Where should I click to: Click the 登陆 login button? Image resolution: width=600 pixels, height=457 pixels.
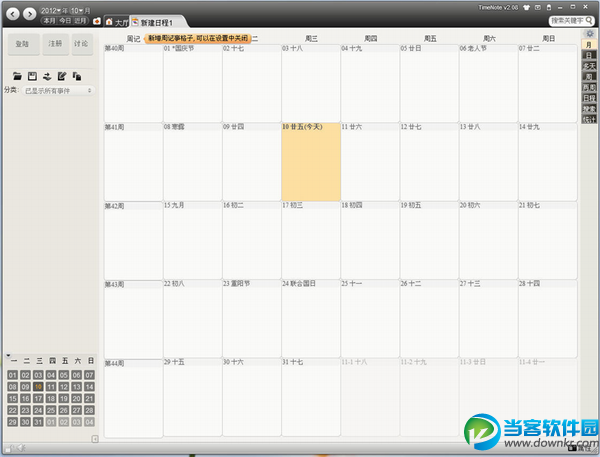coord(24,44)
